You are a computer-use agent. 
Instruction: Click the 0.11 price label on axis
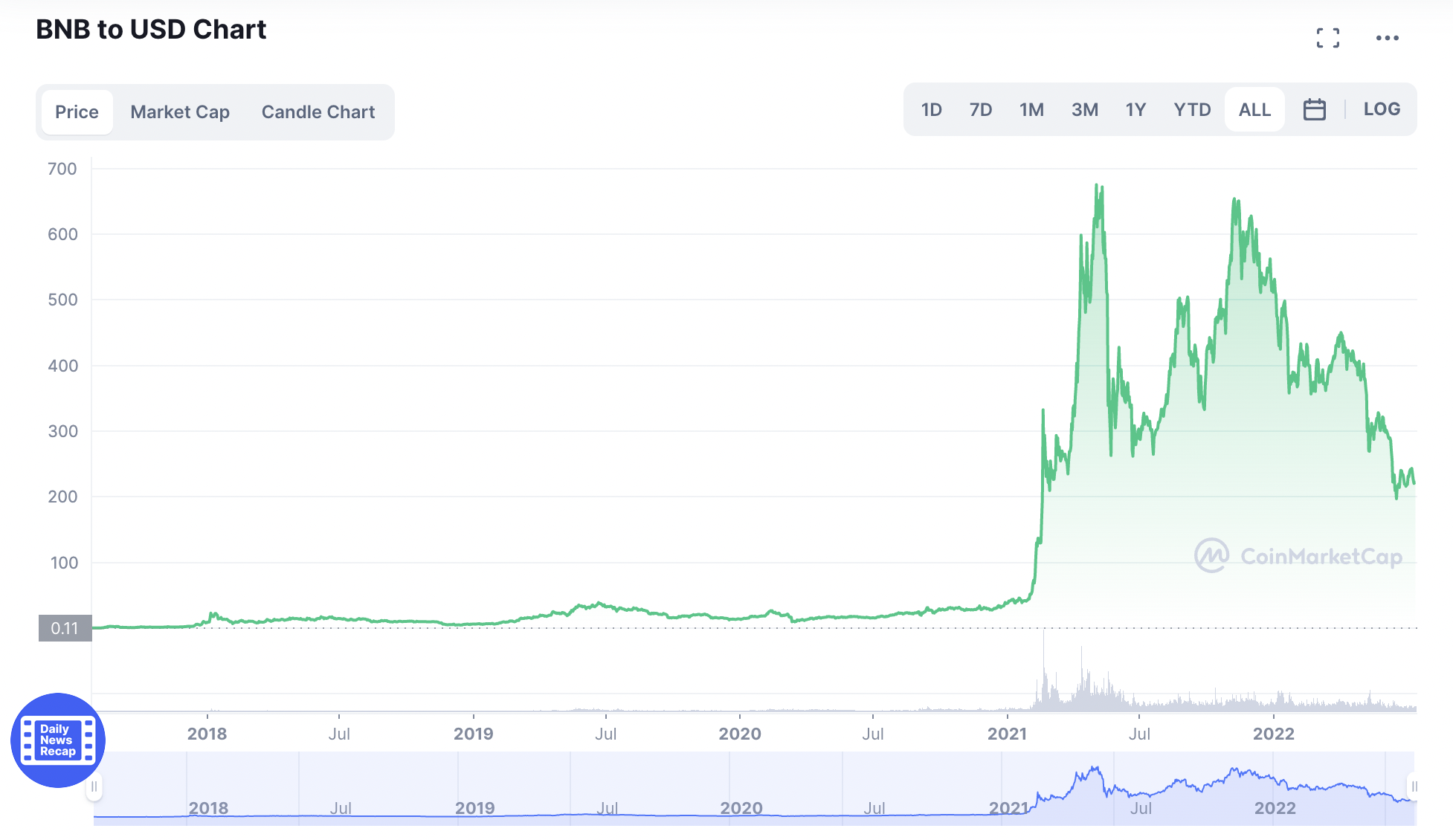coord(65,628)
